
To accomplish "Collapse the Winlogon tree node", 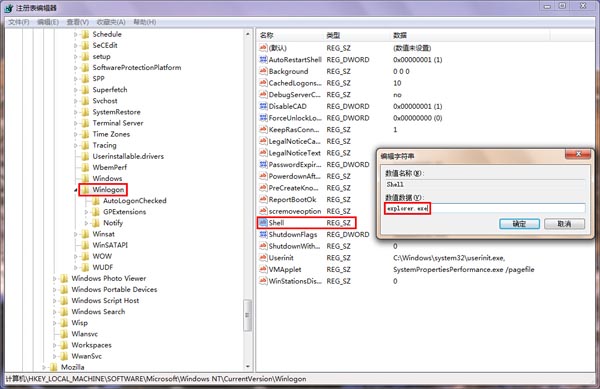I will (76, 190).
